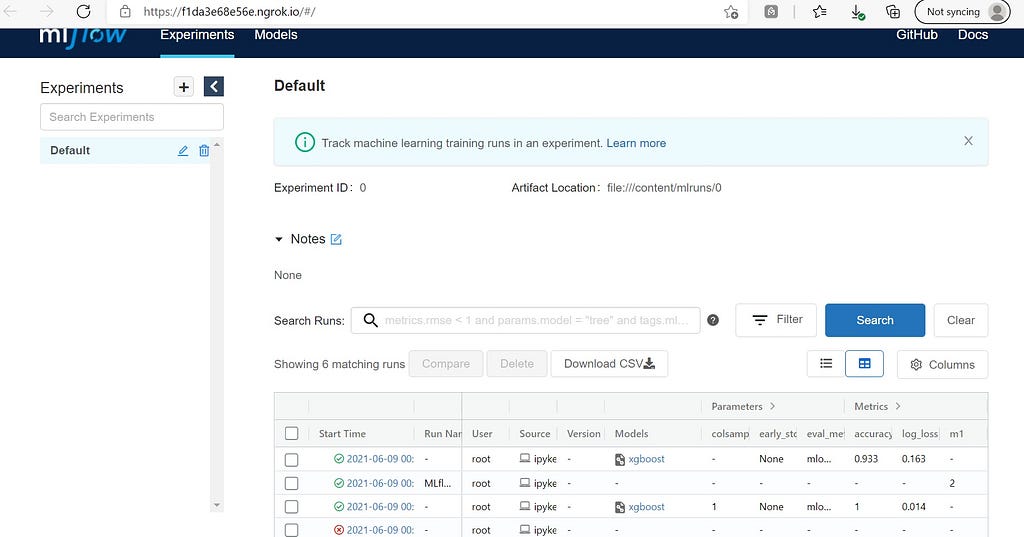This screenshot has height=537, width=1024.
Task: Click xgboost model icon in first row
Action: (x=620, y=459)
